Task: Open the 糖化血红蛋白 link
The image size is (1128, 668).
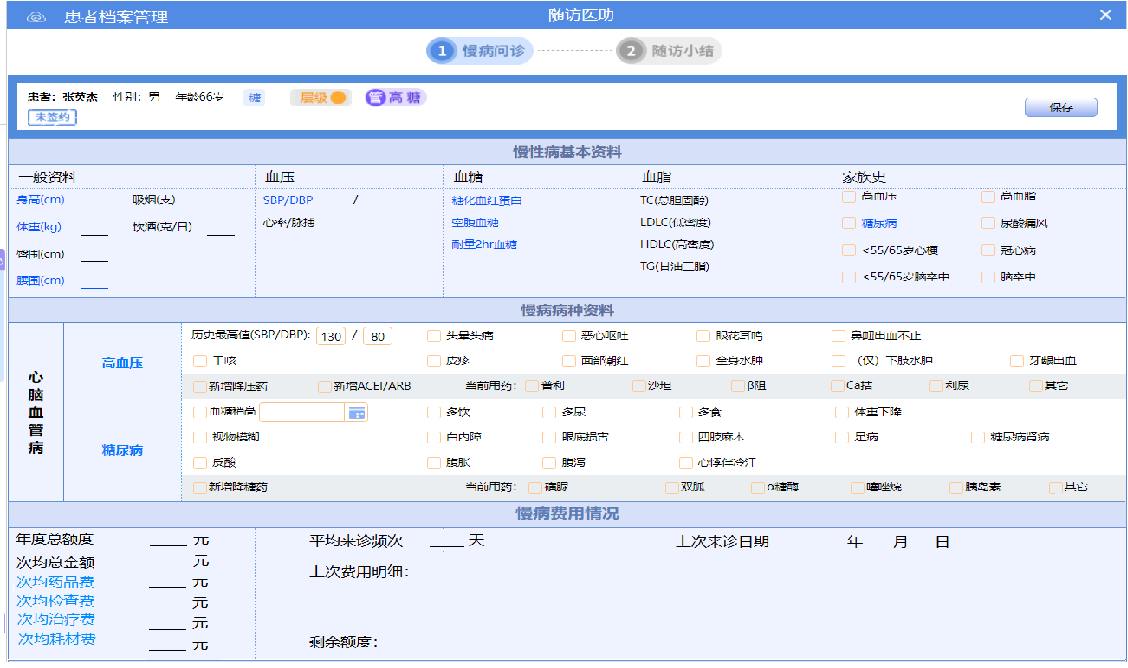Action: click(486, 201)
